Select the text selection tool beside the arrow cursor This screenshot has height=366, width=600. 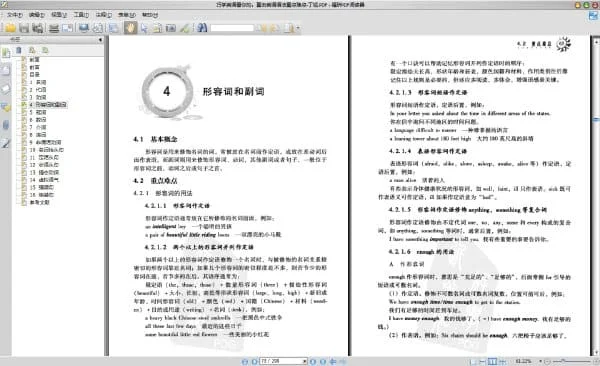(x=157, y=28)
